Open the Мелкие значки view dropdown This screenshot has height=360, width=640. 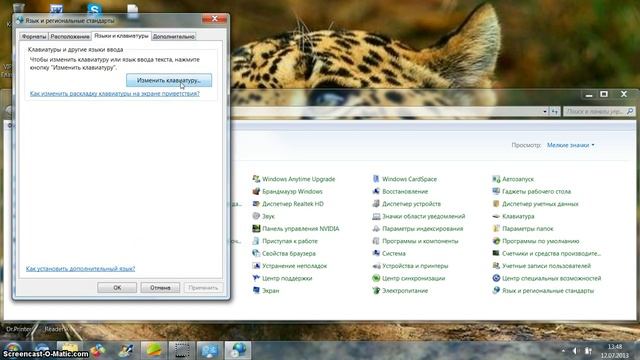570,145
